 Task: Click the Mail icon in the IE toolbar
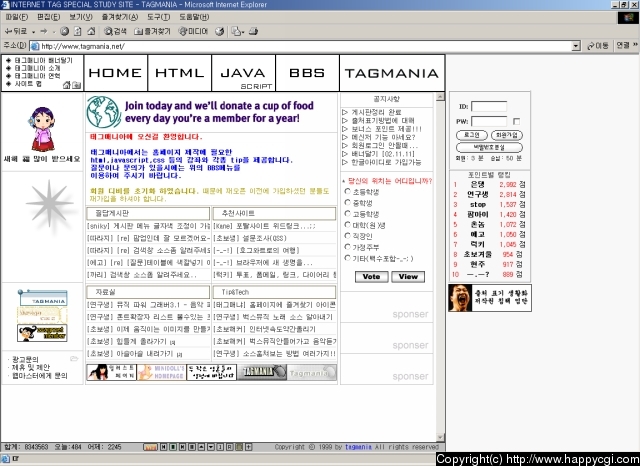click(236, 31)
